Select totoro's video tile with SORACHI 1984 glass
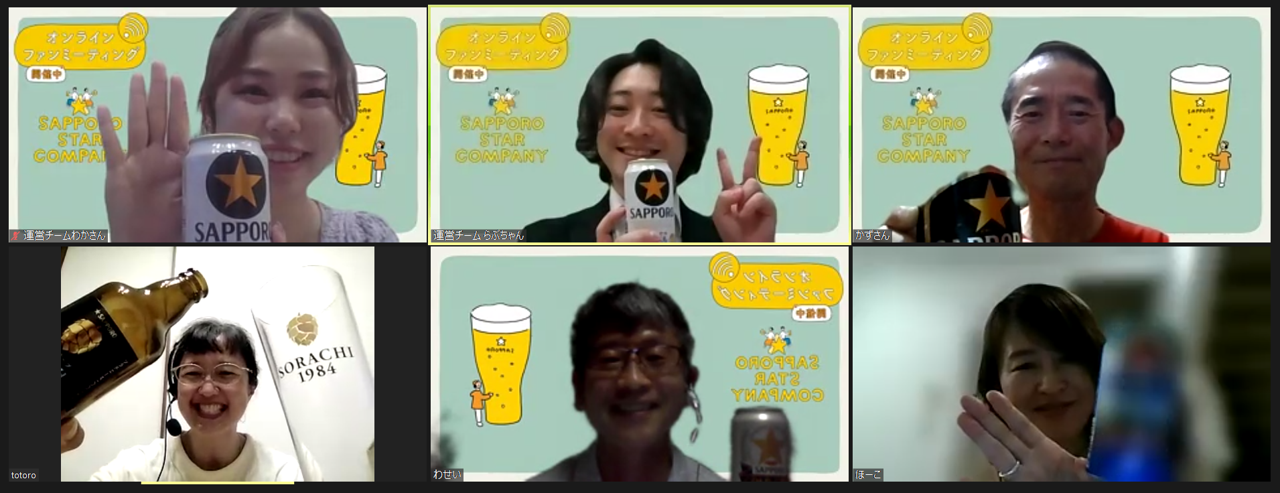 [x=218, y=364]
